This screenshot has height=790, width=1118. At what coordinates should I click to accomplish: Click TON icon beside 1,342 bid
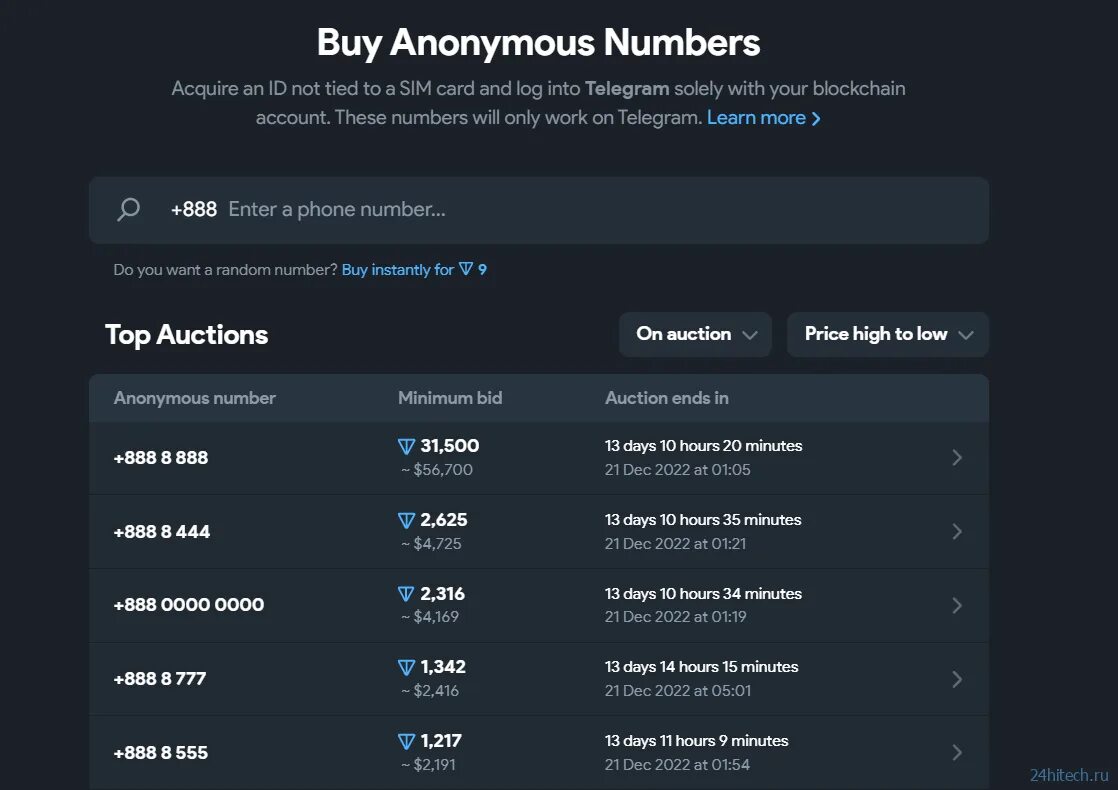tap(406, 668)
